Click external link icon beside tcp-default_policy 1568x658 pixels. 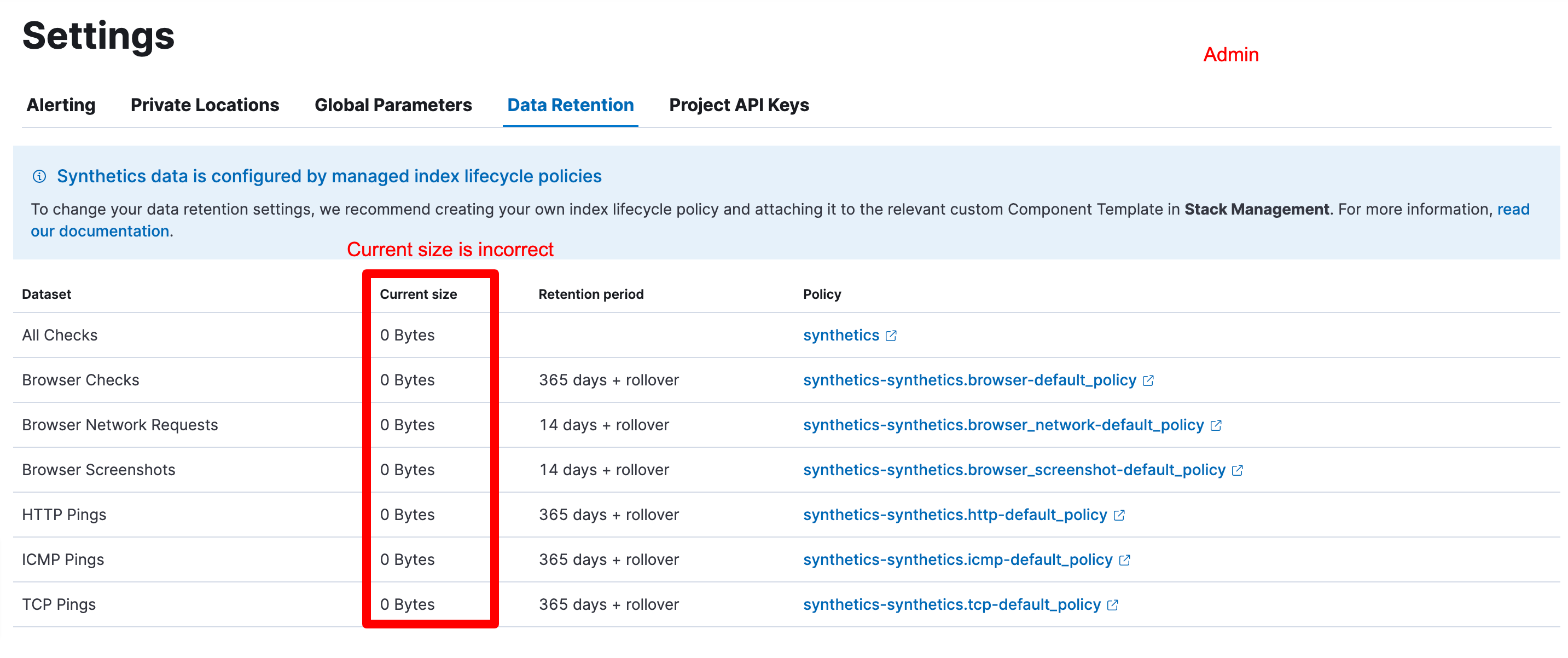tap(1112, 604)
